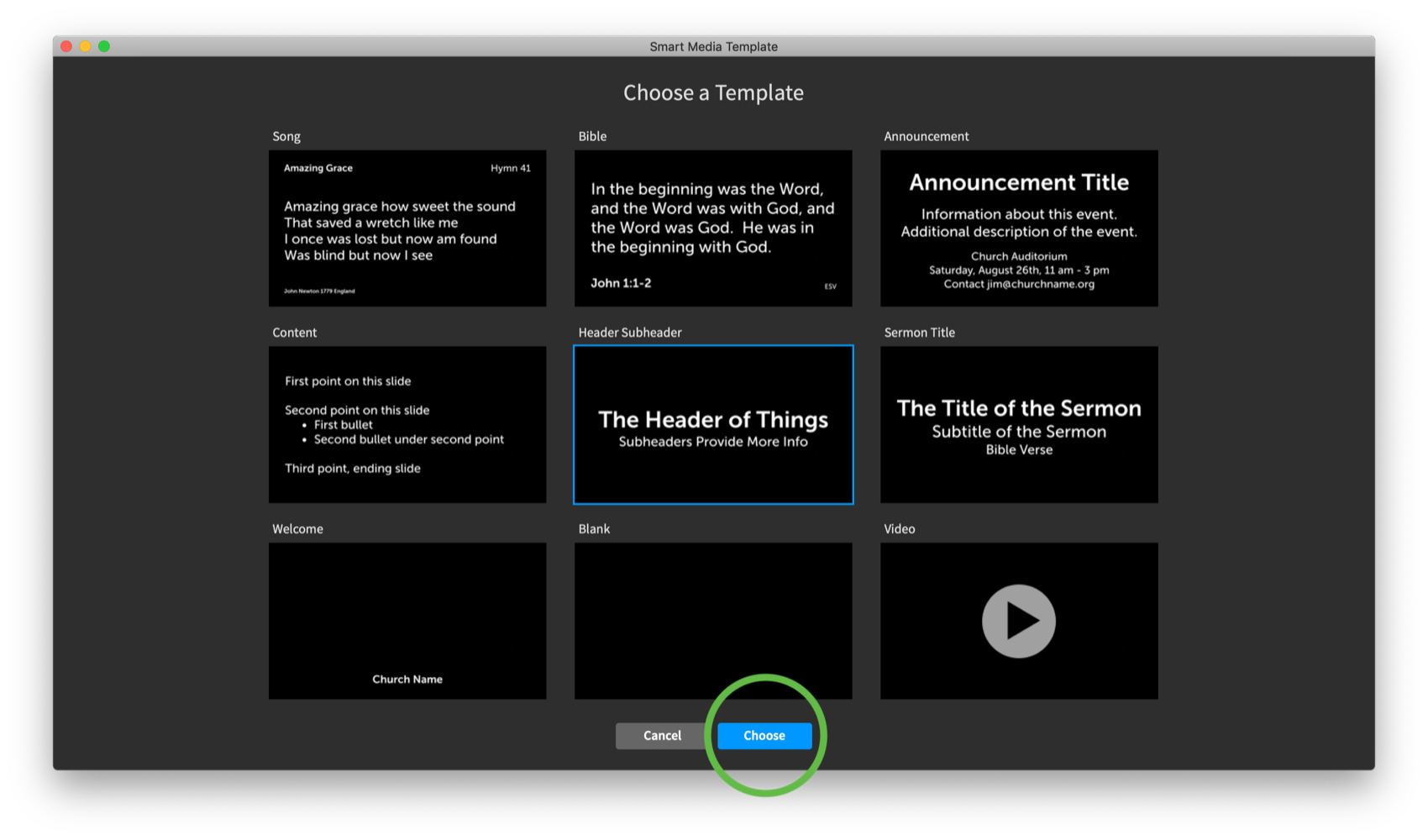The height and width of the screenshot is (840, 1428).
Task: Select the Welcome template with Church Name
Action: [407, 621]
